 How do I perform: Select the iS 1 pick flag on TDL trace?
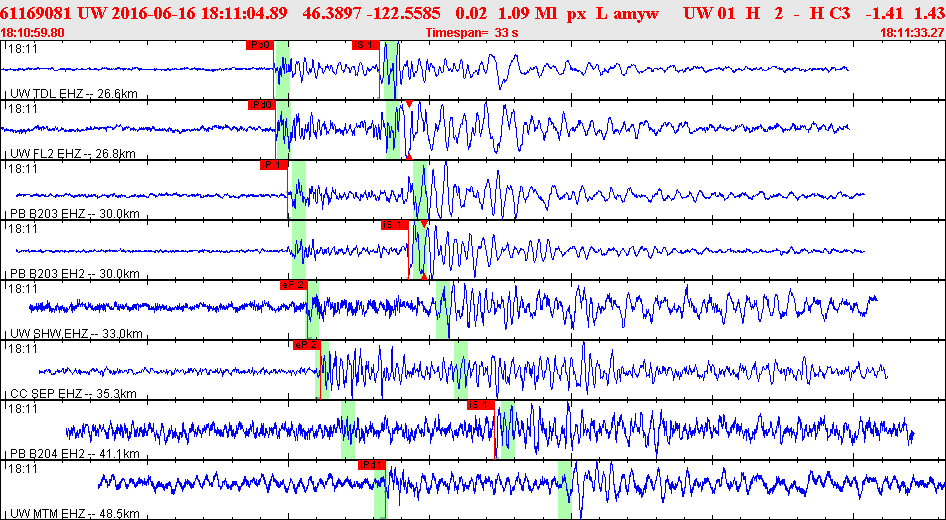coord(366,45)
